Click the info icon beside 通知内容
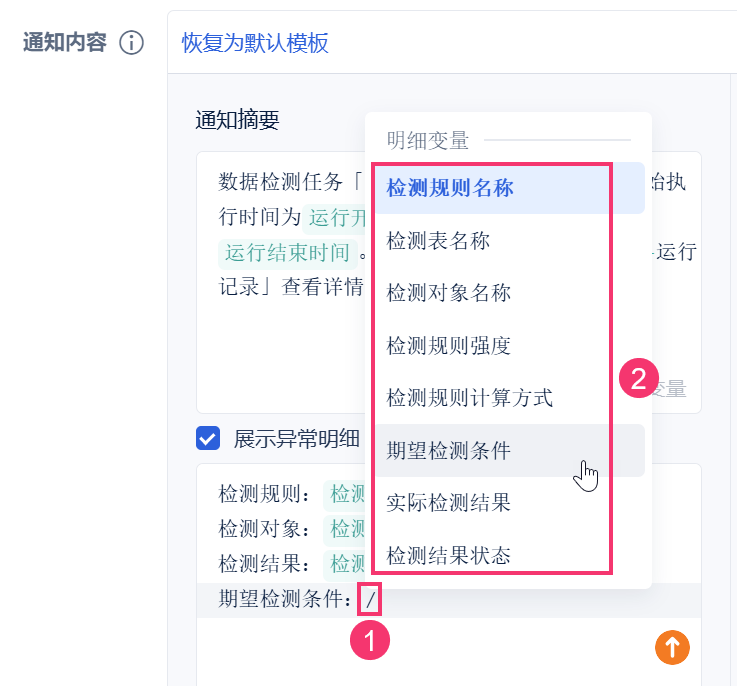737x686 pixels. tap(131, 43)
